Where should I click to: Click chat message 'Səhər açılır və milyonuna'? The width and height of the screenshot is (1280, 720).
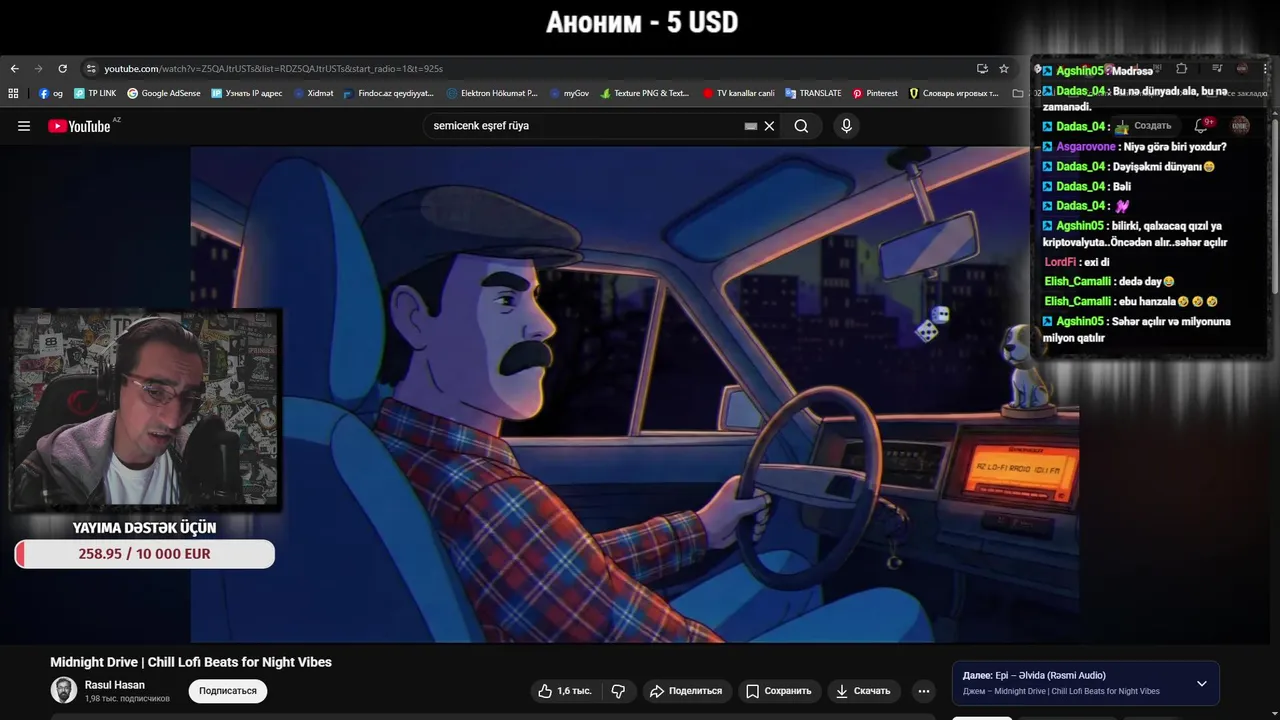[x=1137, y=330]
